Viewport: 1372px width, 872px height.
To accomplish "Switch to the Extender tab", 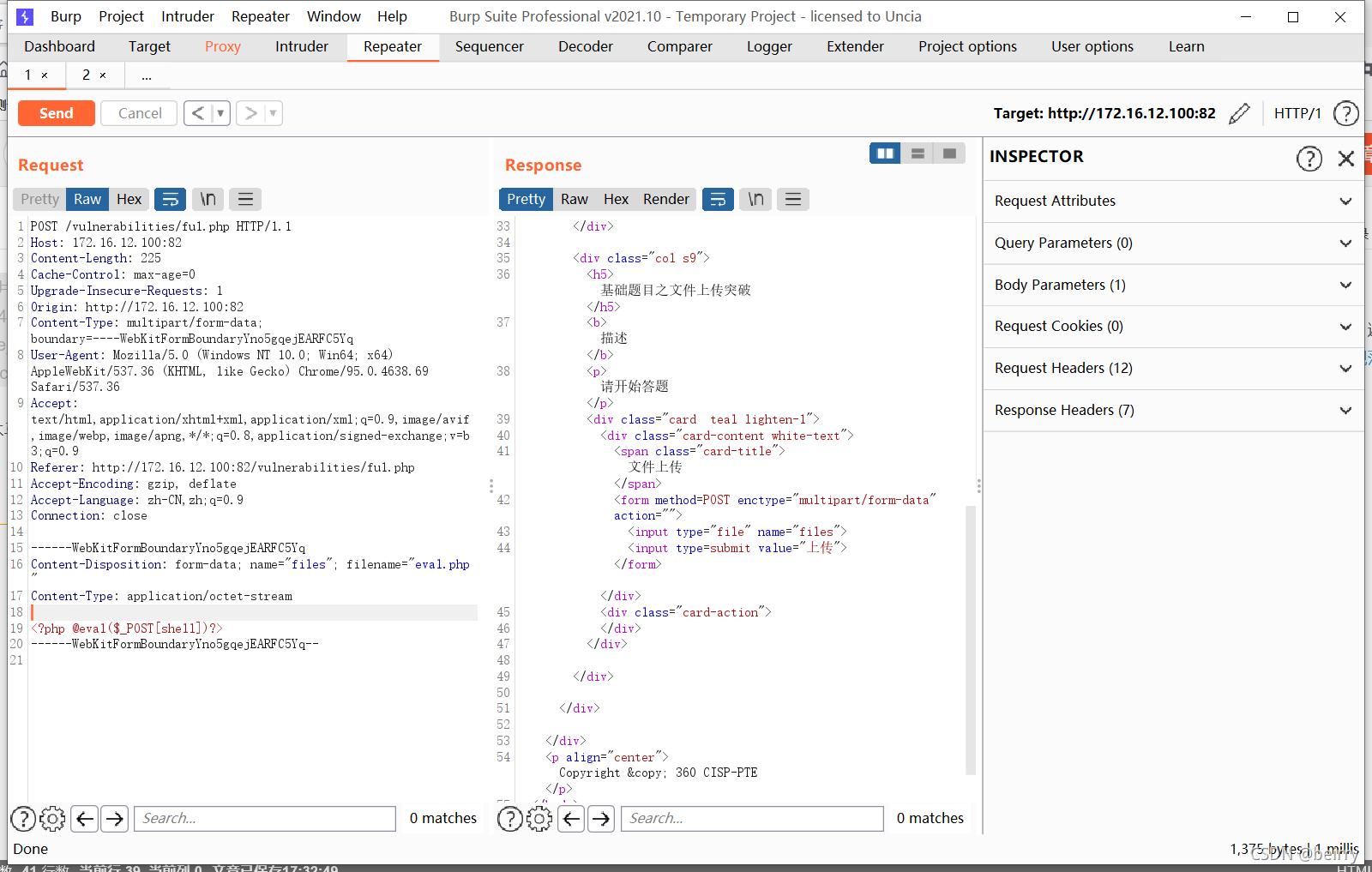I will click(x=855, y=46).
